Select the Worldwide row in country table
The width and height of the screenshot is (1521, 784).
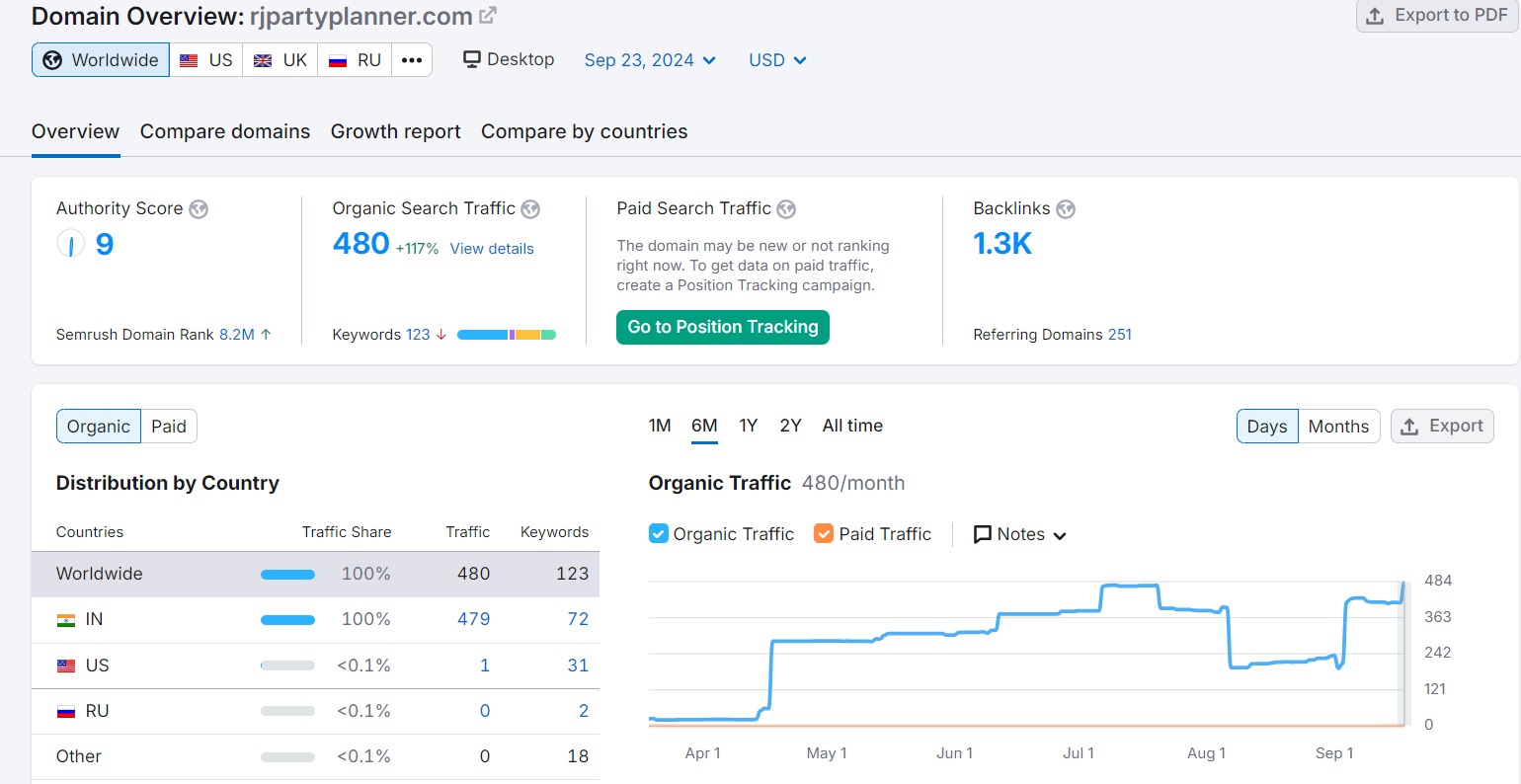pos(315,574)
